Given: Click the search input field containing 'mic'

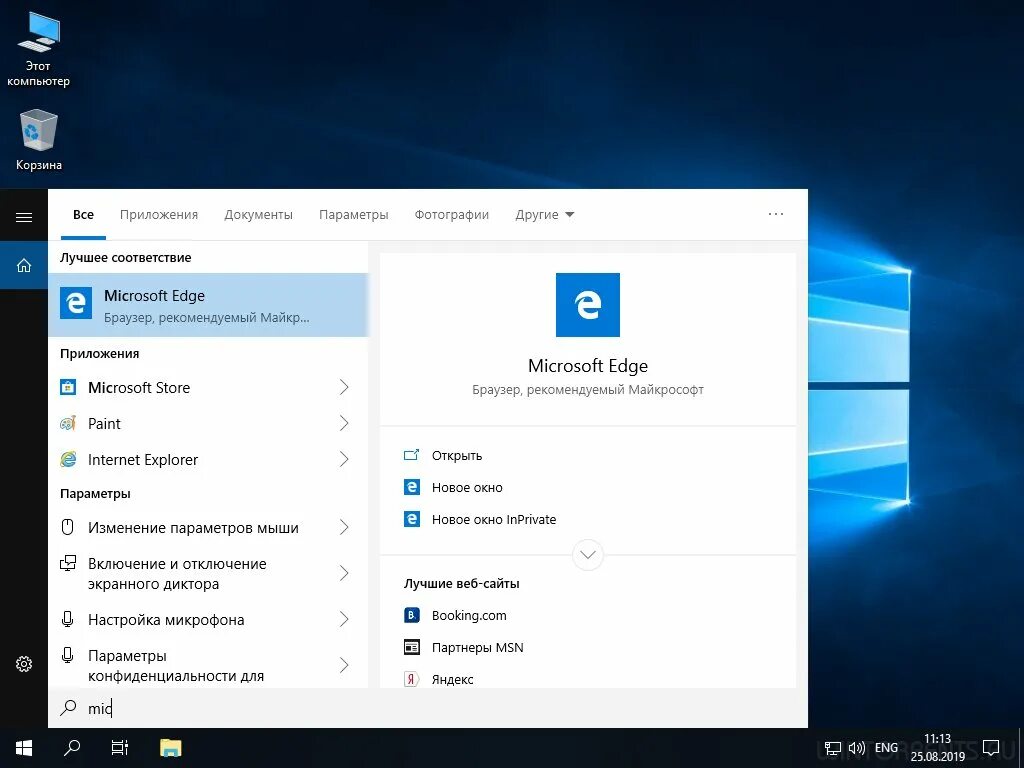Looking at the screenshot, I should (x=428, y=708).
